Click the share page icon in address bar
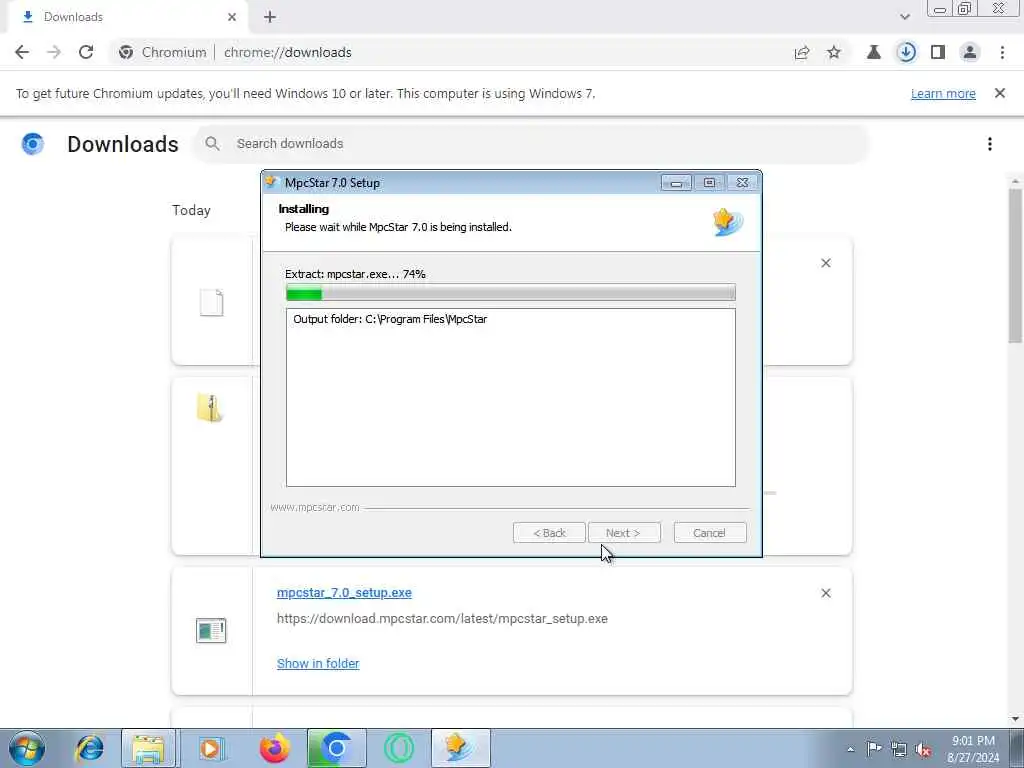Viewport: 1024px width, 768px height. point(802,52)
